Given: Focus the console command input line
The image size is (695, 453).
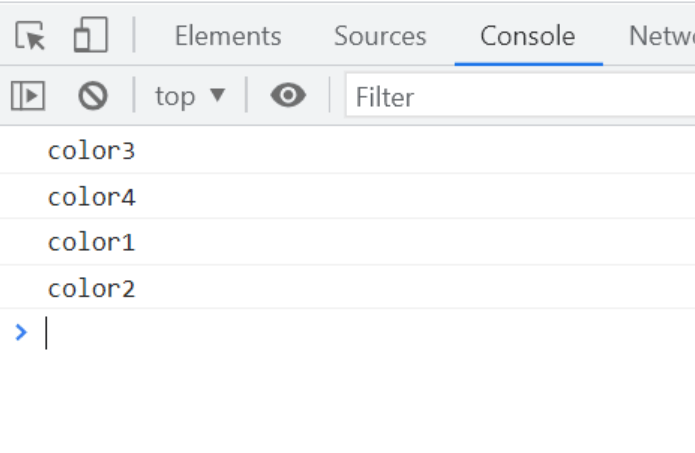Looking at the screenshot, I should click(x=300, y=333).
